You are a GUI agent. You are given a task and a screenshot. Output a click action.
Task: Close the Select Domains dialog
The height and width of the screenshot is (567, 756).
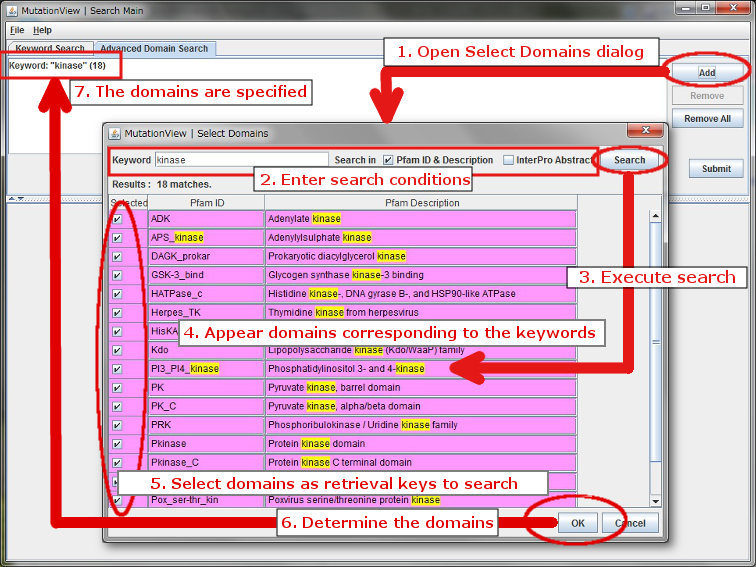point(645,133)
